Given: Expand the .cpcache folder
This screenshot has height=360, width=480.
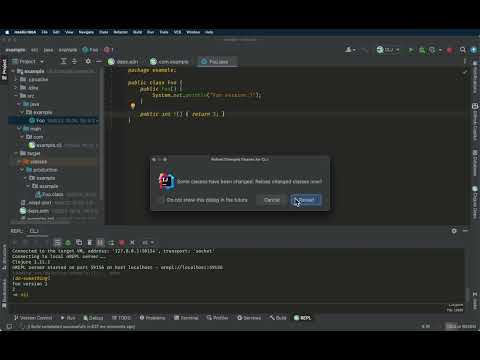Looking at the screenshot, I should click(x=16, y=79).
